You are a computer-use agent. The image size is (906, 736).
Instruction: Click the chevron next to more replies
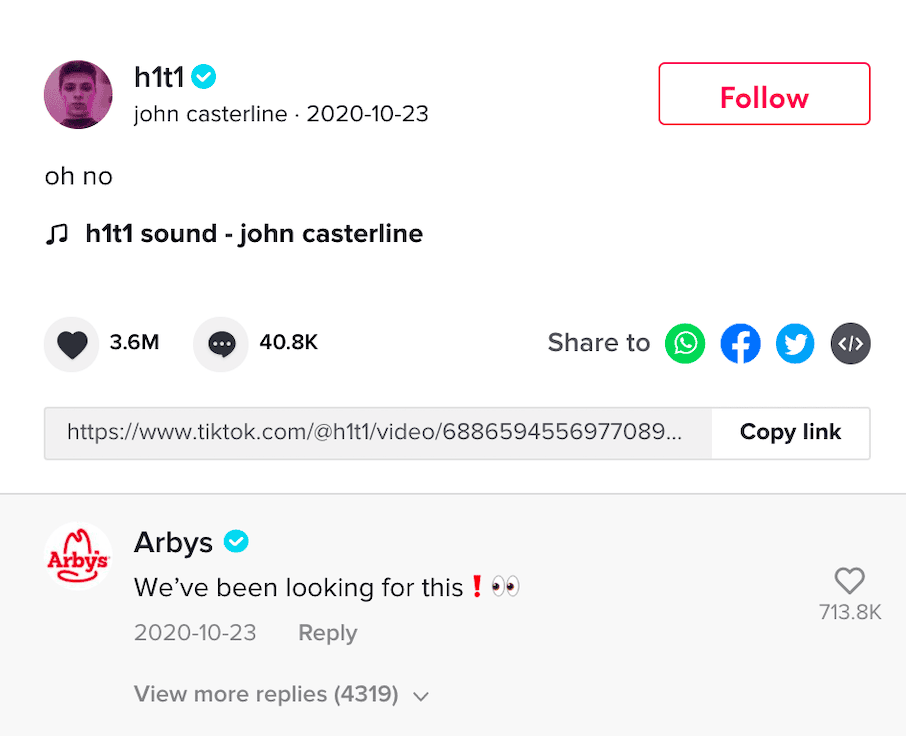pyautogui.click(x=421, y=696)
